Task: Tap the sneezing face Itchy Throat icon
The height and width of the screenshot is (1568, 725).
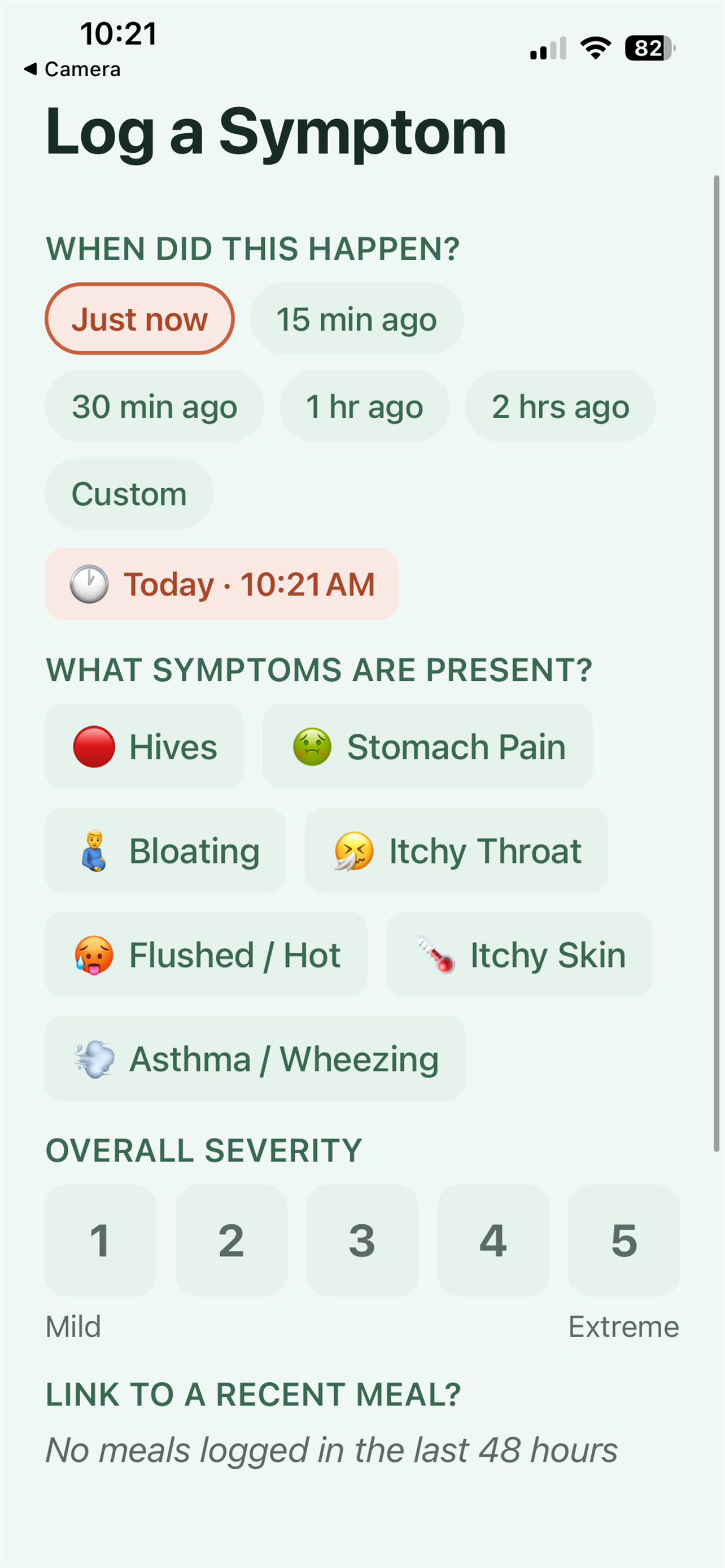Action: [353, 851]
